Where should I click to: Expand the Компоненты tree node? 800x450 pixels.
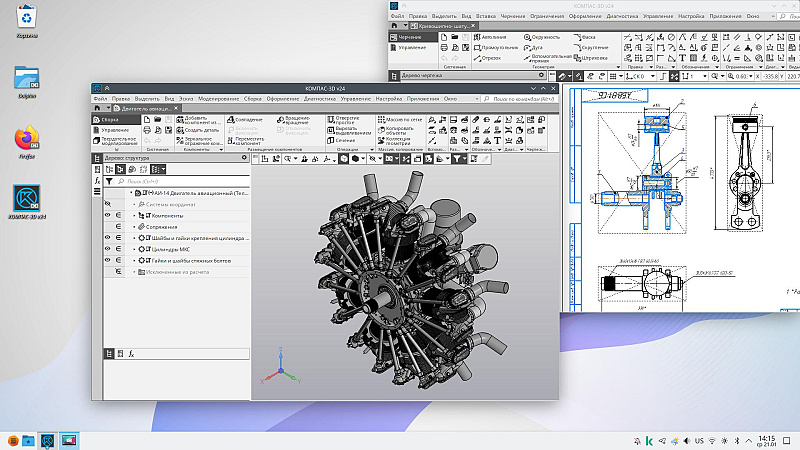[x=134, y=215]
